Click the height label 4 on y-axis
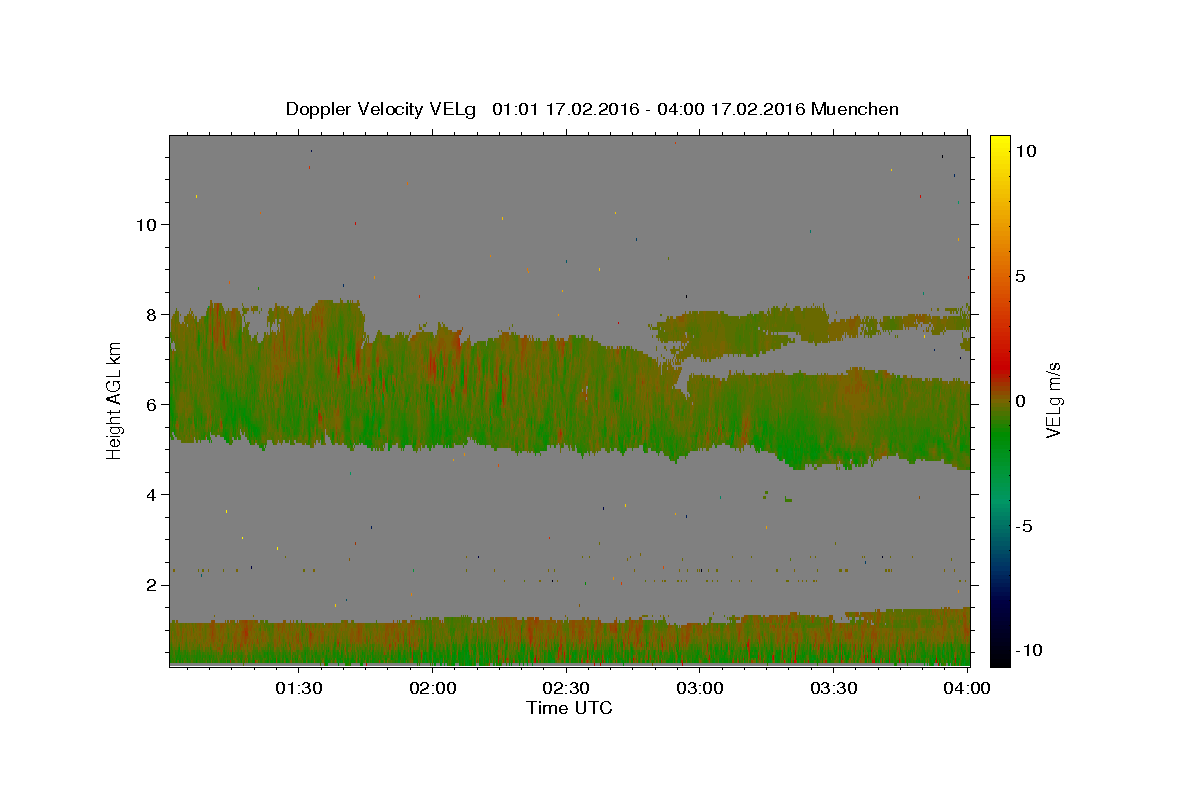Viewport: 1200px width, 800px height. (151, 495)
